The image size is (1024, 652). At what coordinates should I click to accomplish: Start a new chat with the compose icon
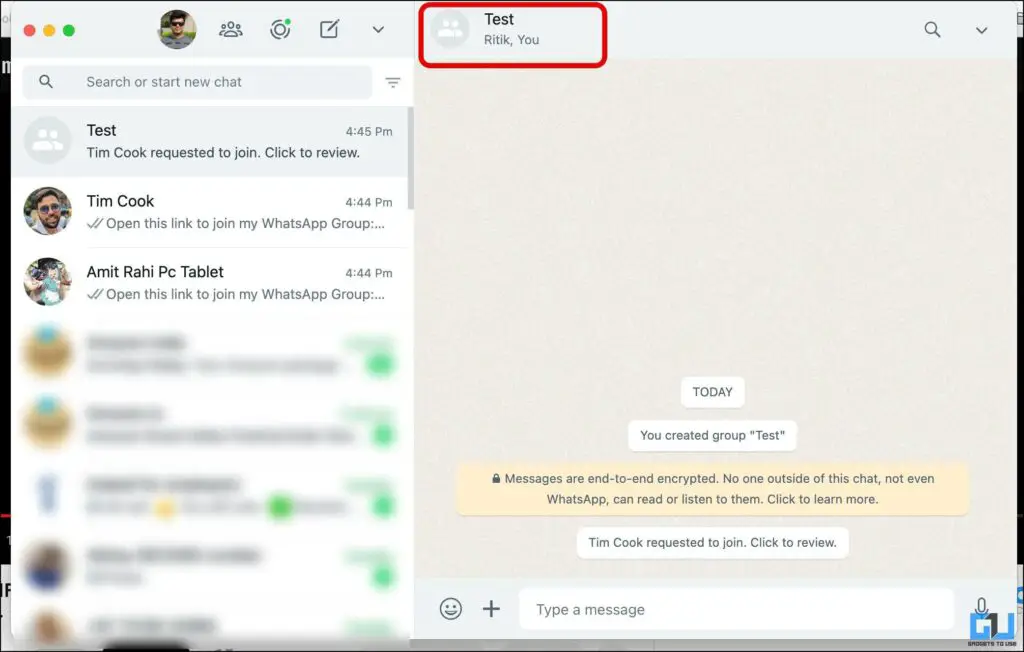click(x=329, y=29)
